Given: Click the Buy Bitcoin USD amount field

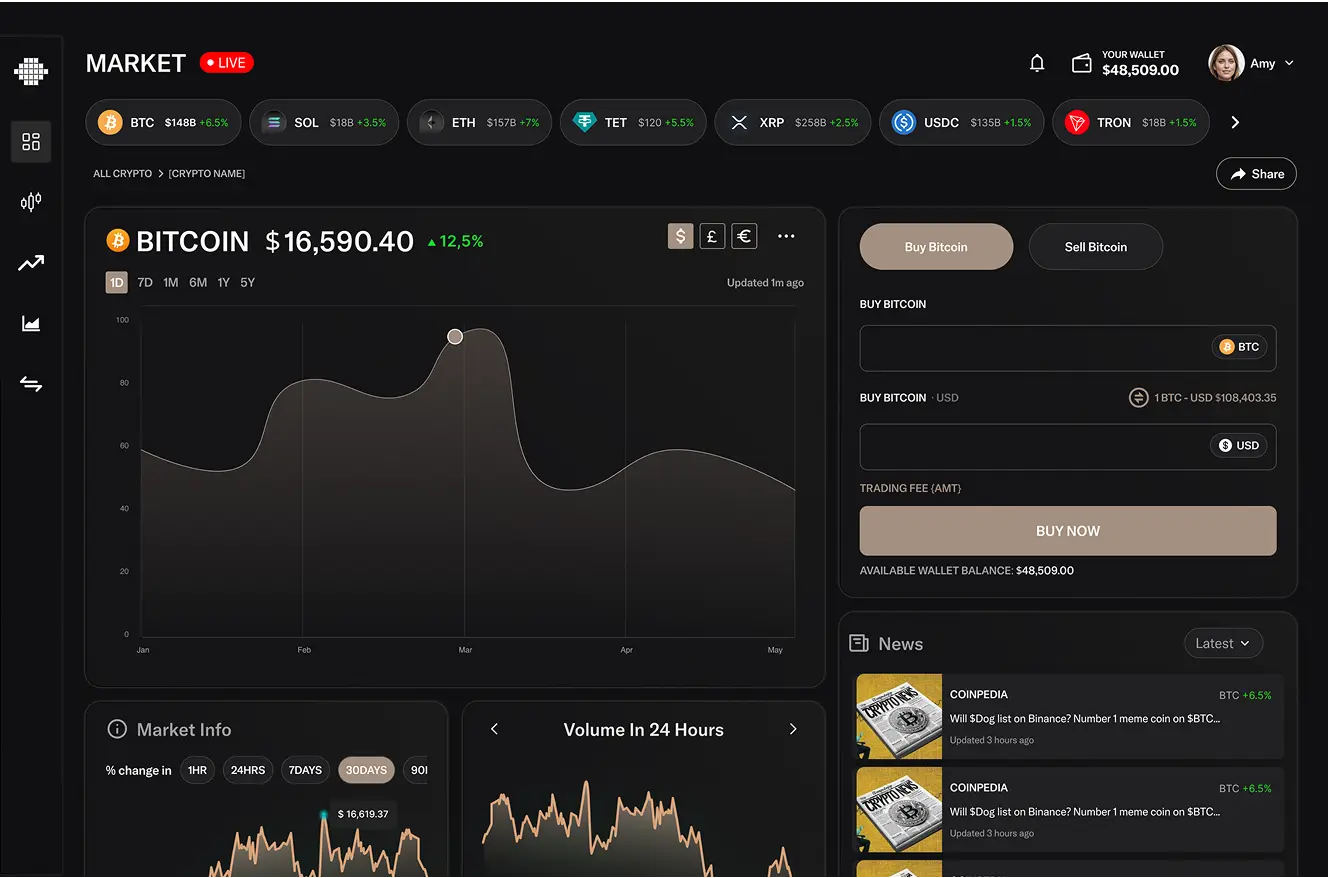Looking at the screenshot, I should coord(1068,446).
